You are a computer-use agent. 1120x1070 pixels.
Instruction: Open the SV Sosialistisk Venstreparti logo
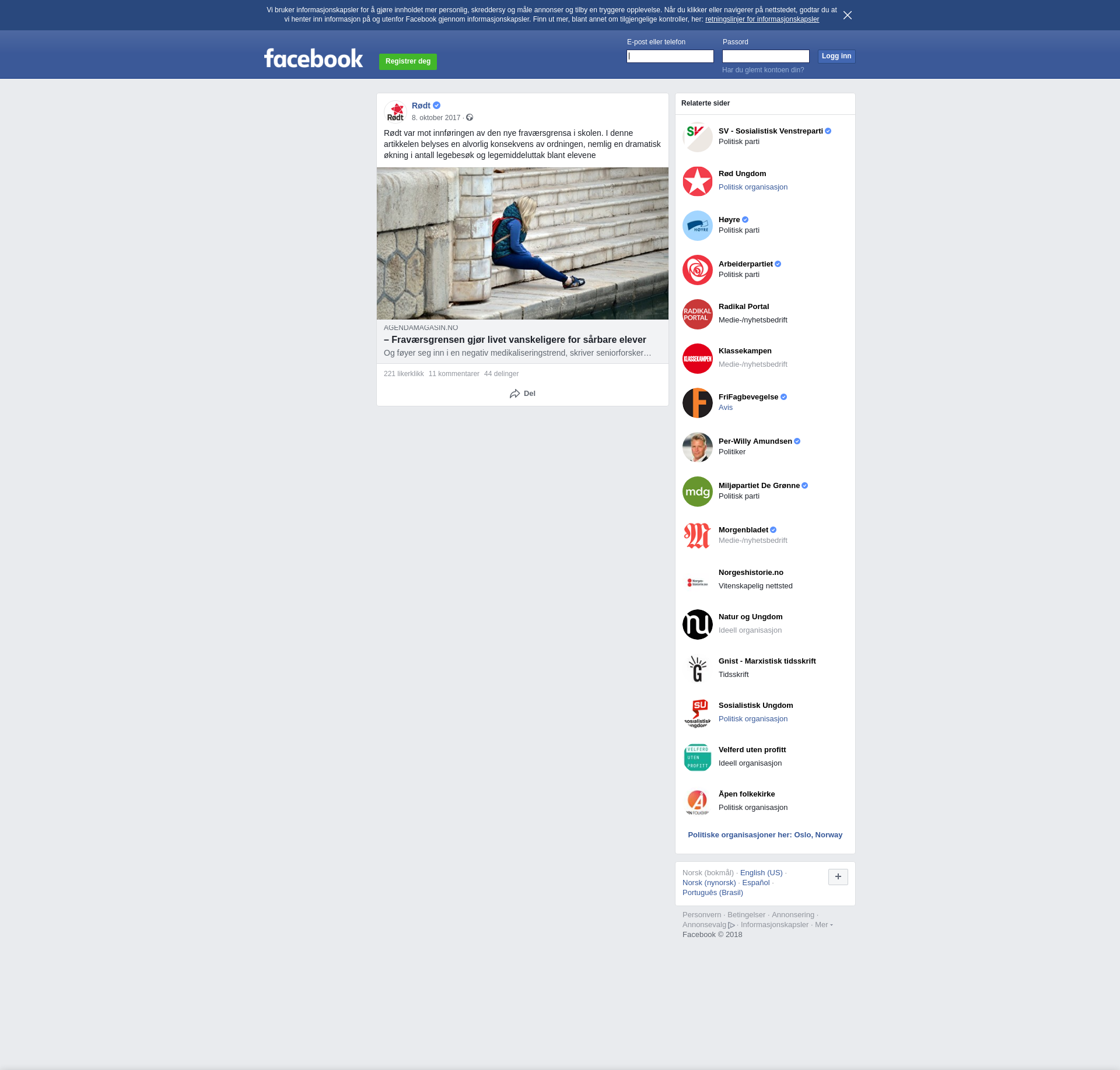tap(698, 137)
